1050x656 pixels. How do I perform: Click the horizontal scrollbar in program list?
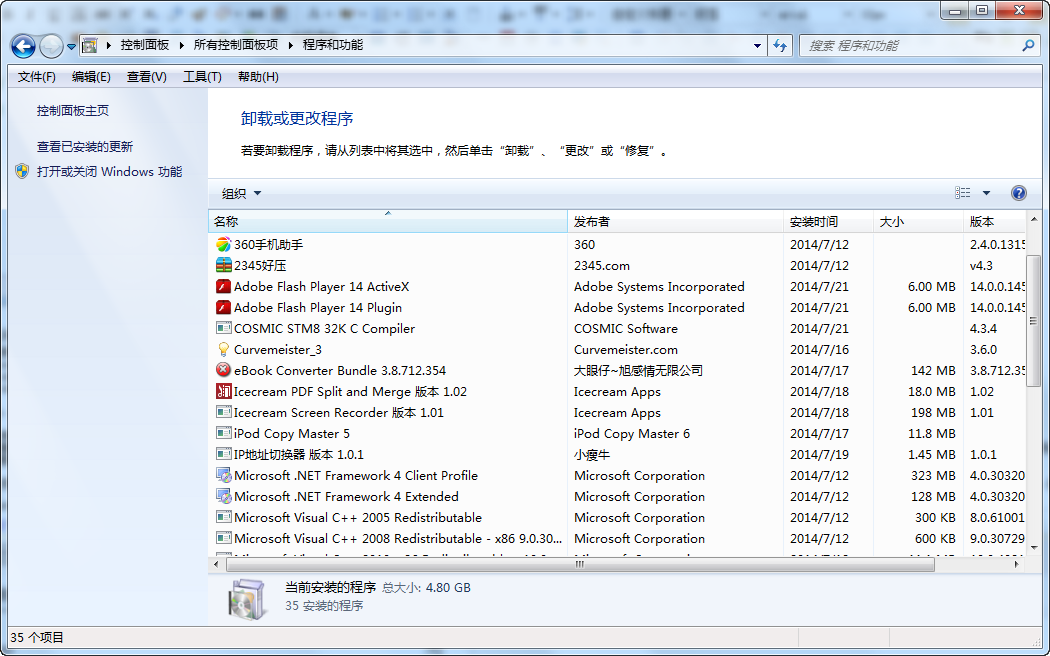pos(578,565)
